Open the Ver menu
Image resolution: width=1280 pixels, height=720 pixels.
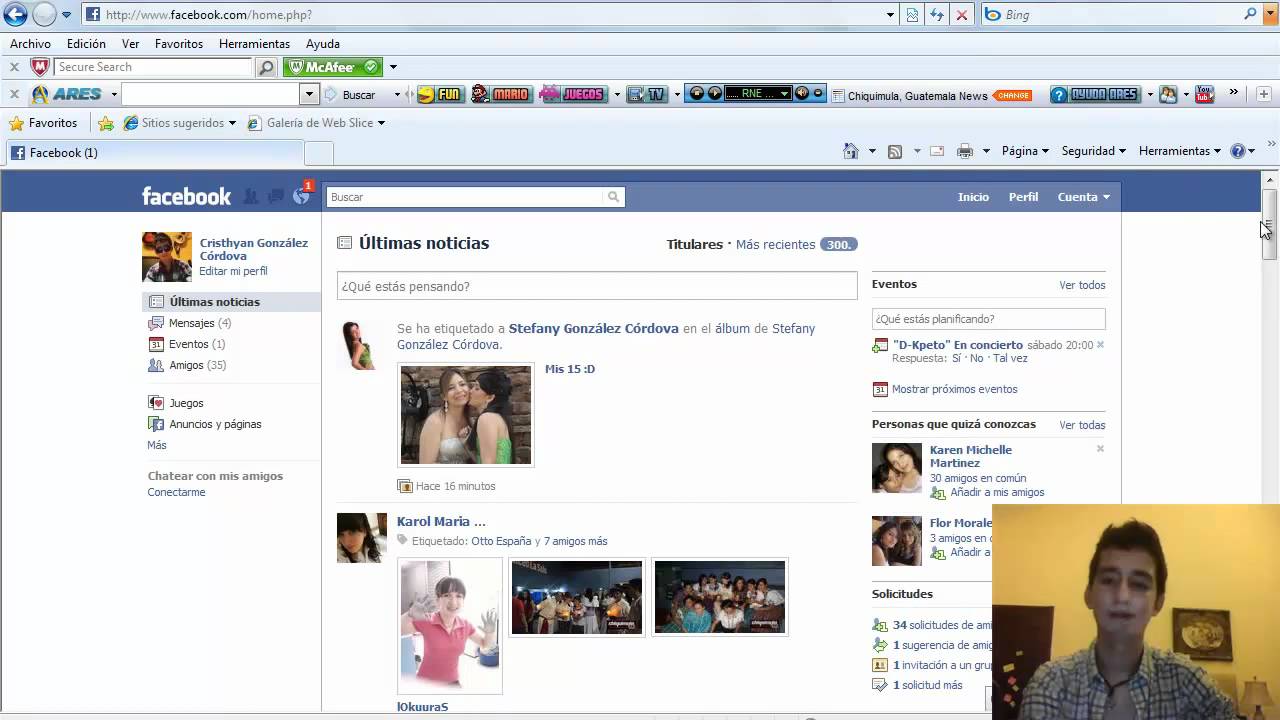pos(131,44)
